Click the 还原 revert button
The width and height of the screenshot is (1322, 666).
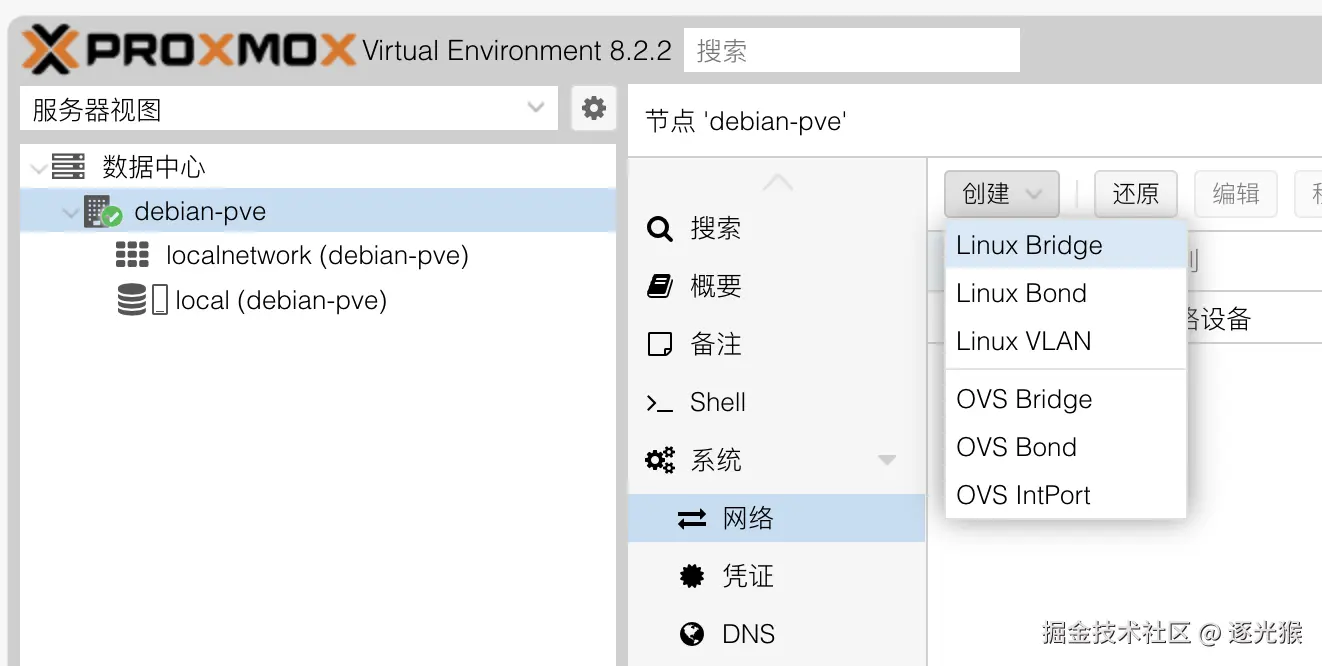1135,194
